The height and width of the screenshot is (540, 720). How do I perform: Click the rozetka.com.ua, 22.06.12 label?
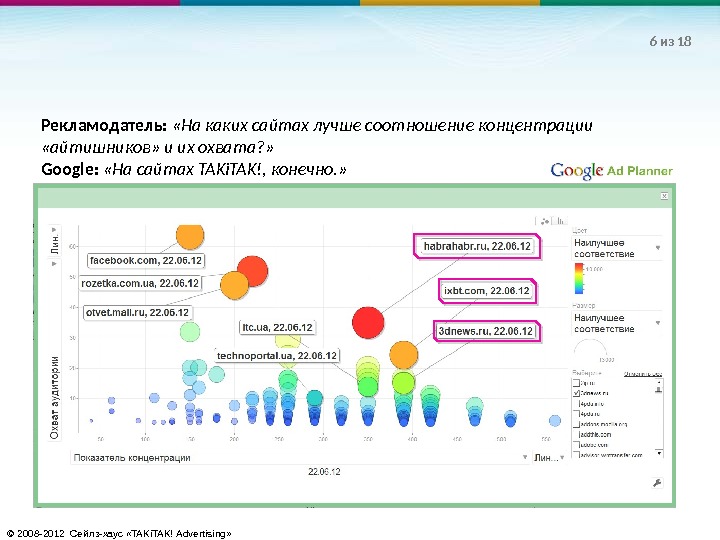(140, 283)
